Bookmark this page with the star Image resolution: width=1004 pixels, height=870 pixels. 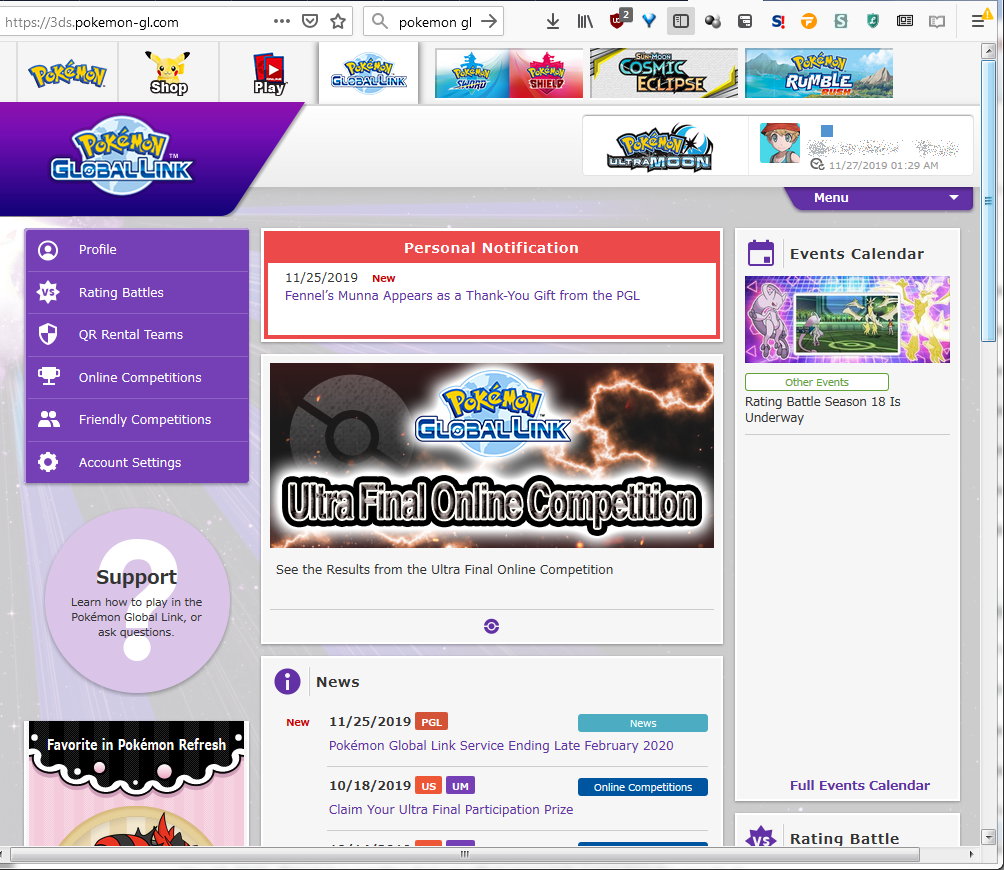tap(338, 22)
